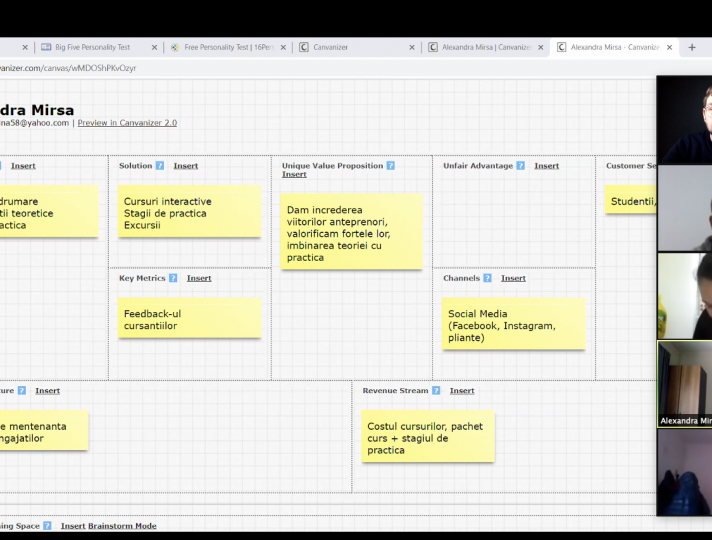Open a new browser tab with plus button
This screenshot has width=712, height=540.
[x=692, y=47]
